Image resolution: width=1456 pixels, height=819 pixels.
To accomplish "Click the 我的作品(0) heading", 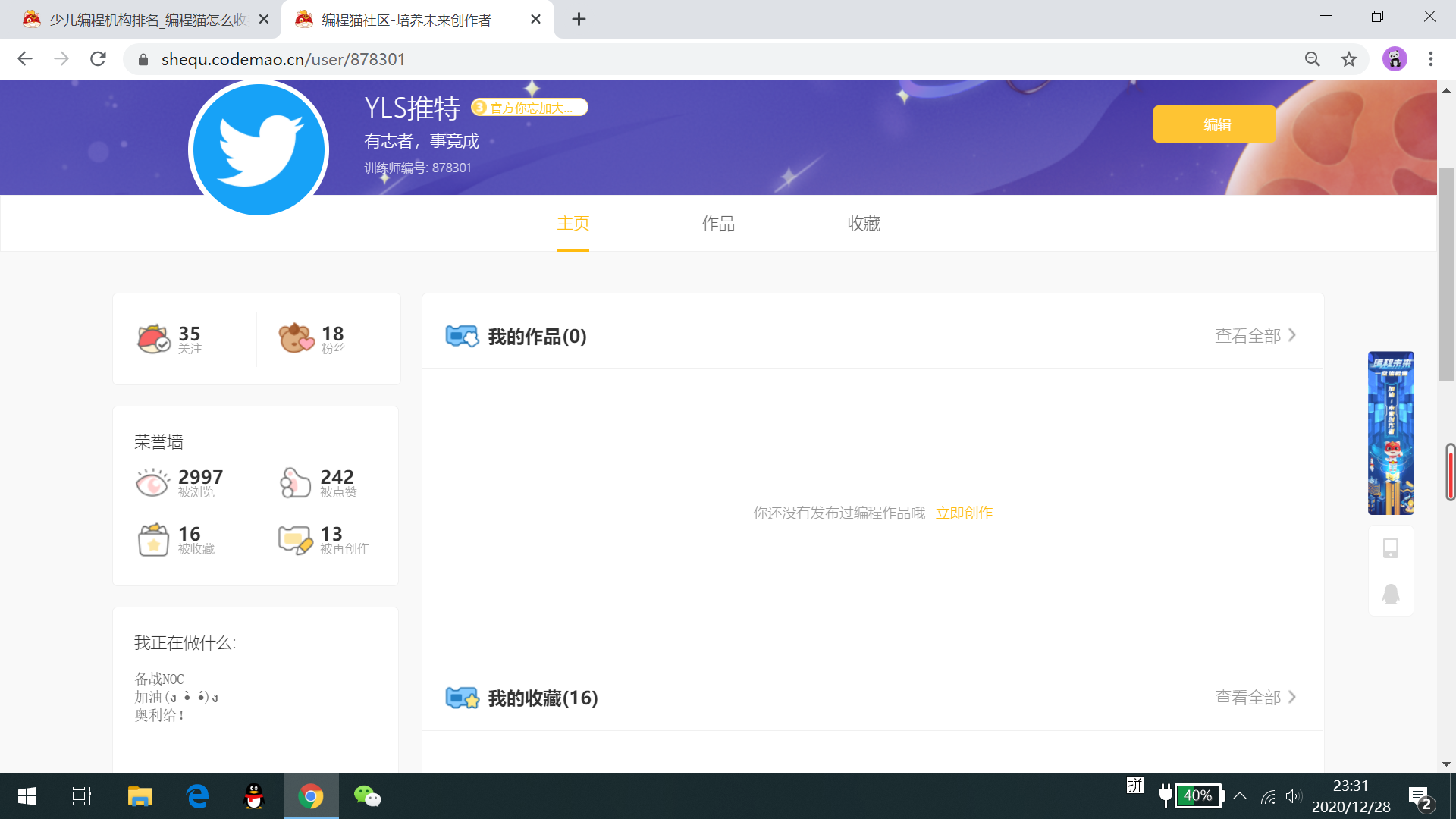I will (x=537, y=336).
